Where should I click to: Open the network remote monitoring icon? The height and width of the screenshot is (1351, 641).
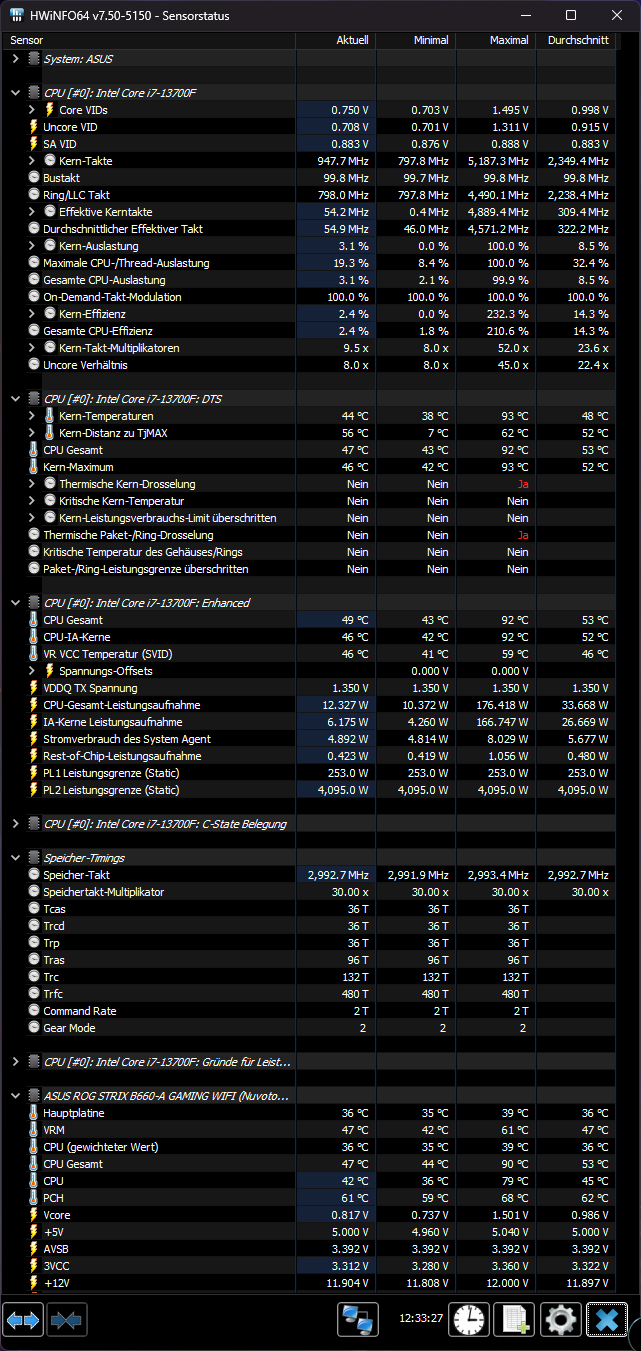pyautogui.click(x=357, y=1321)
